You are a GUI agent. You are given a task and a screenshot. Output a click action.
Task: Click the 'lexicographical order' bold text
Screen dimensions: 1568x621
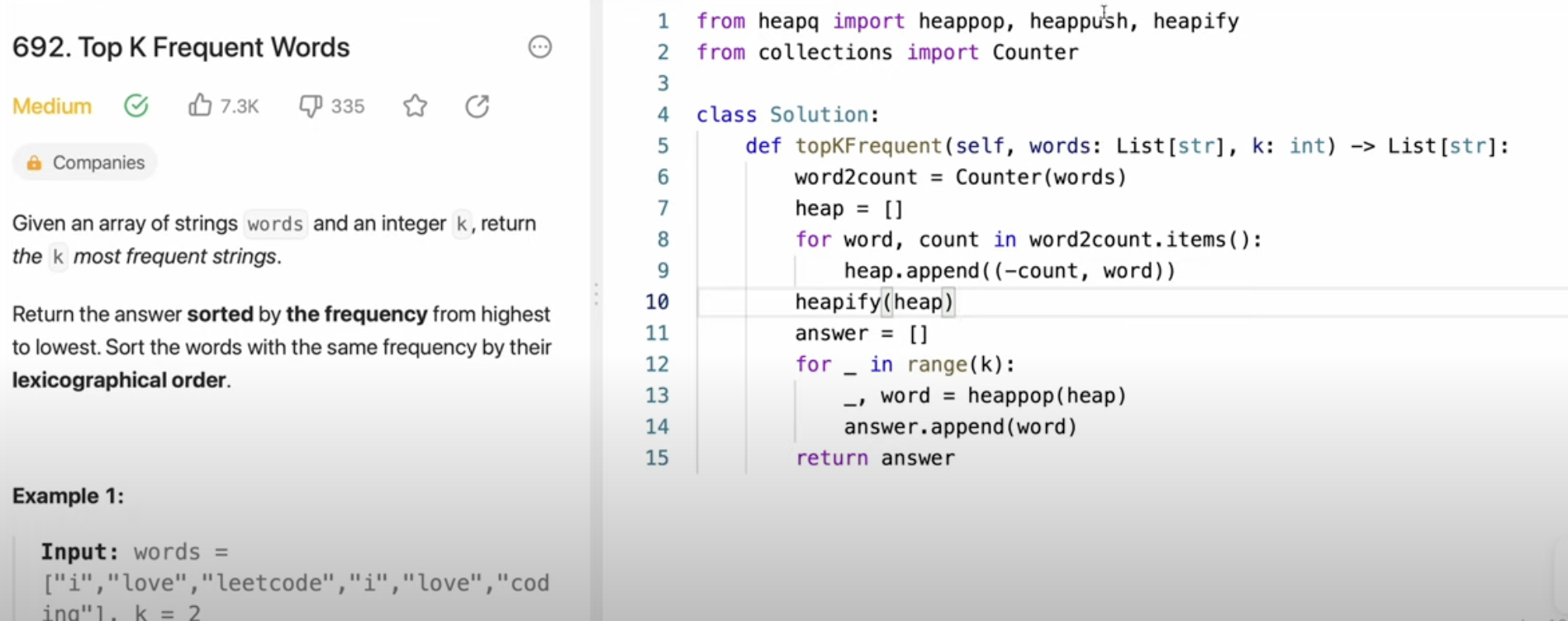point(119,380)
